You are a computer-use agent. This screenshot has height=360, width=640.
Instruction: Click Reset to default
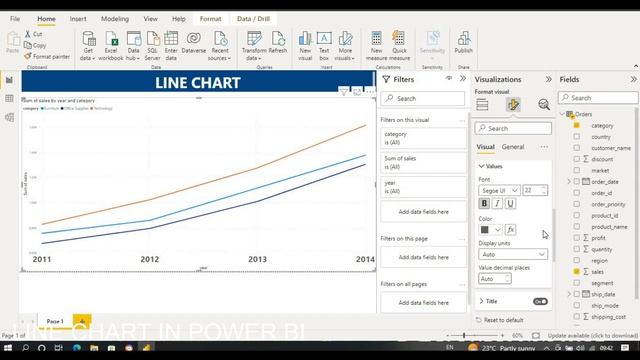[500, 320]
